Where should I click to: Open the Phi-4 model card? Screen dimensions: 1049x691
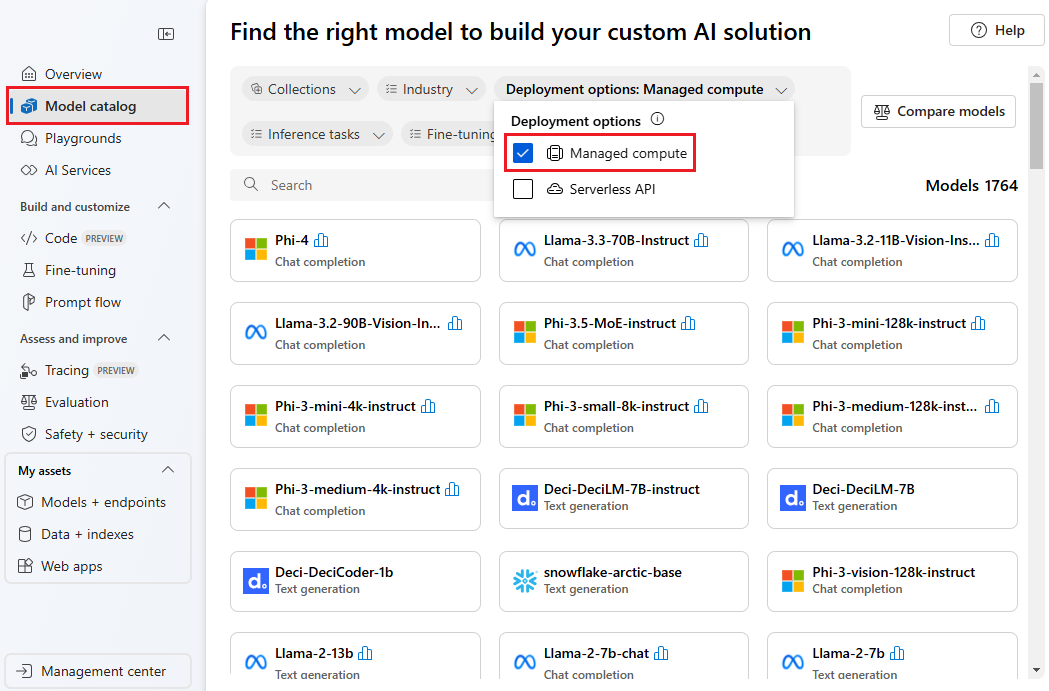coord(355,251)
